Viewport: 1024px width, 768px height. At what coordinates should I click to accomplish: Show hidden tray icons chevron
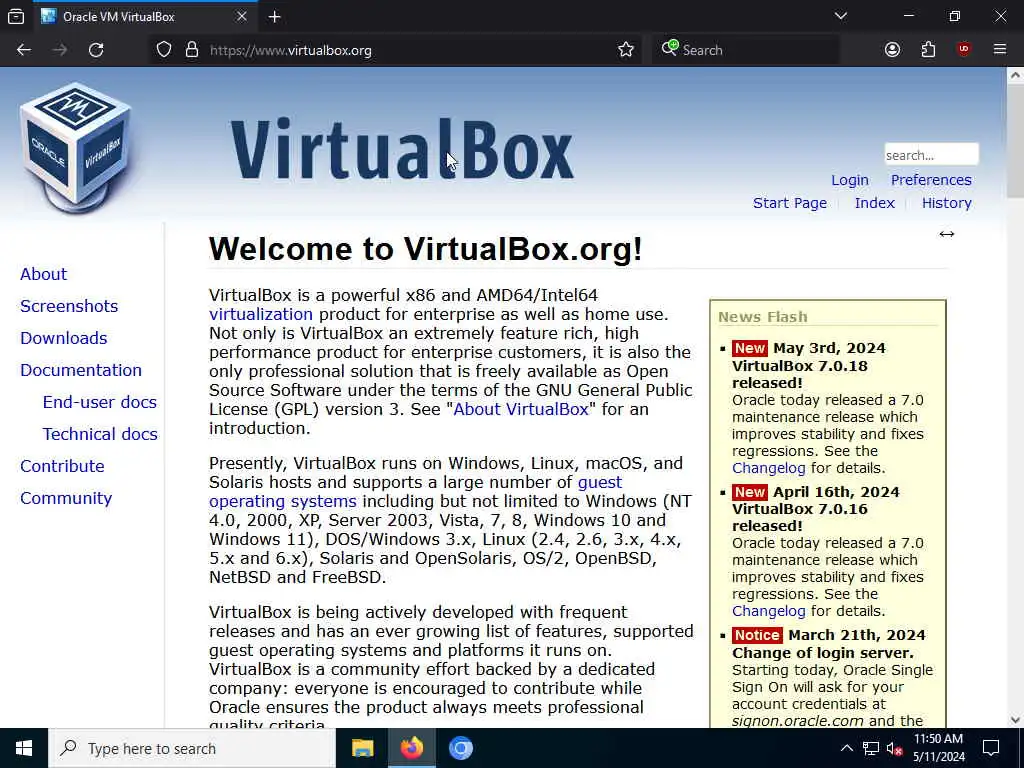tap(846, 748)
